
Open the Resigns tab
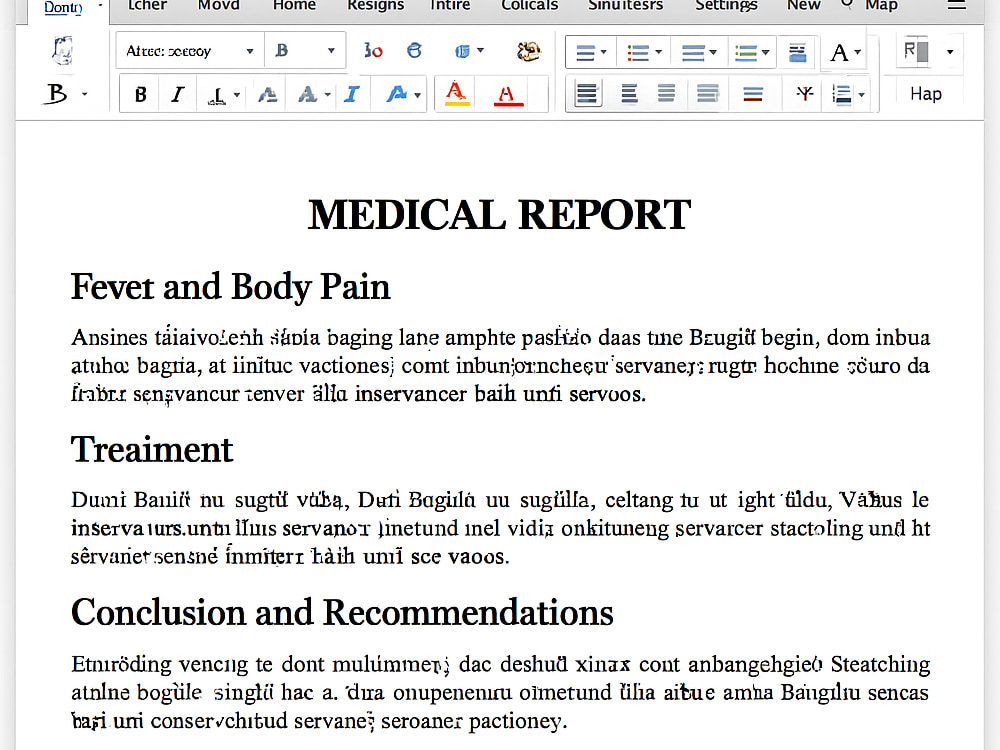click(x=376, y=5)
